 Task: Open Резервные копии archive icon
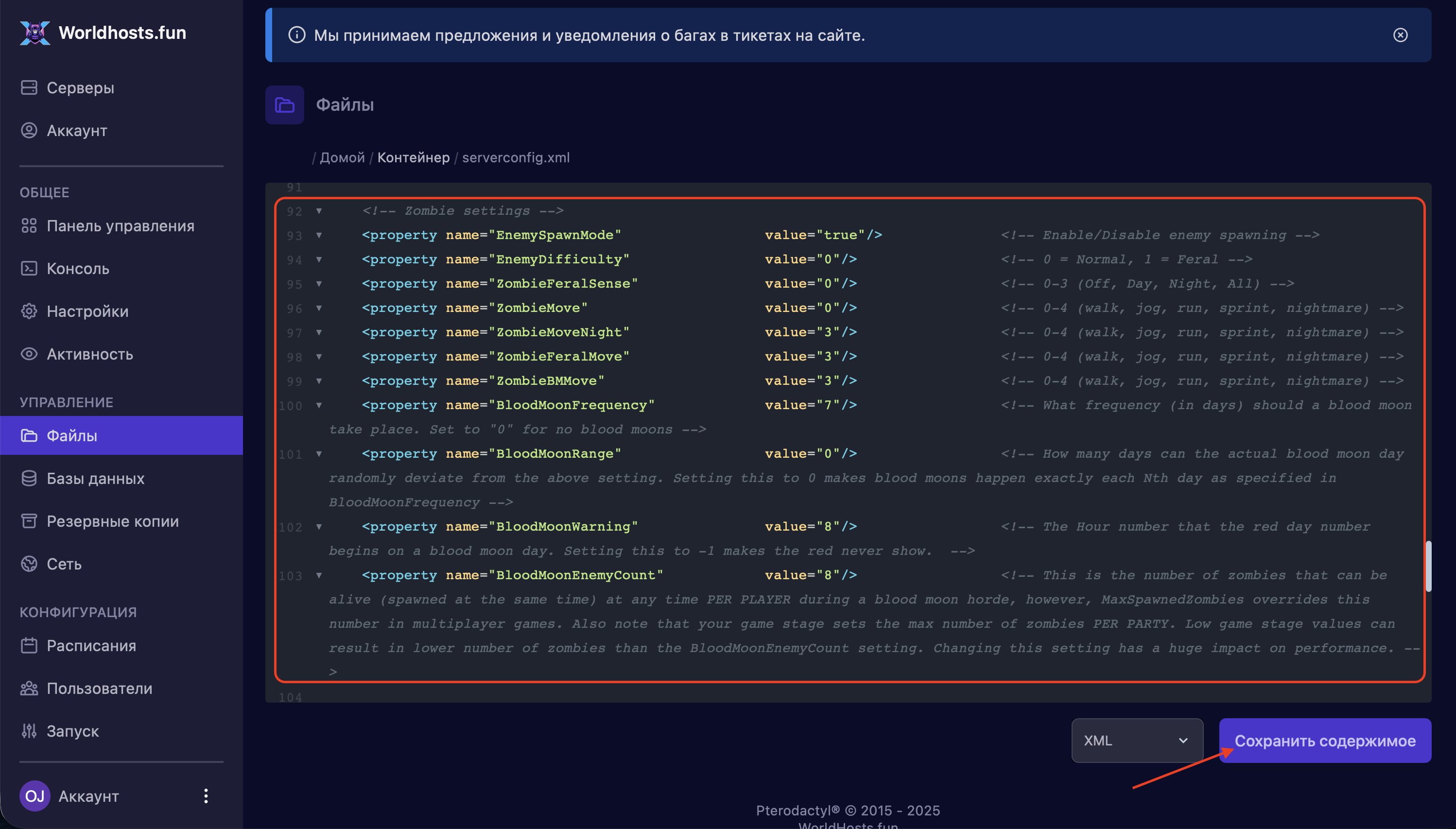(29, 521)
